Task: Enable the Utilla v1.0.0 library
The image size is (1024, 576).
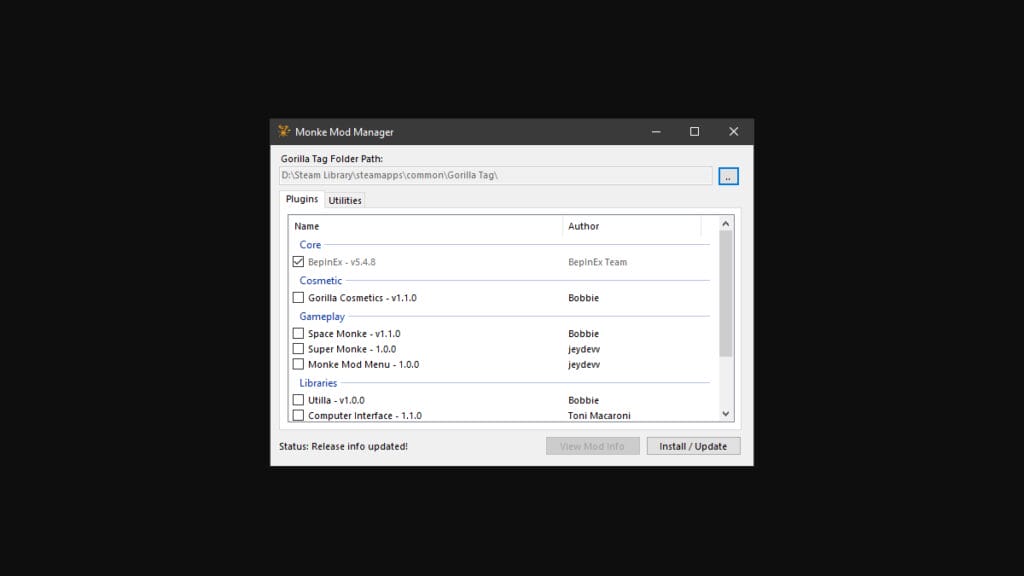Action: [298, 399]
